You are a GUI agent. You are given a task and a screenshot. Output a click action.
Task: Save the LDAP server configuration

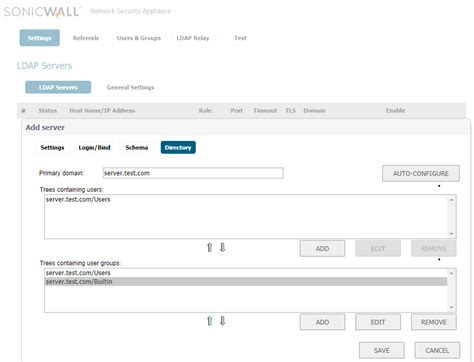(x=382, y=350)
